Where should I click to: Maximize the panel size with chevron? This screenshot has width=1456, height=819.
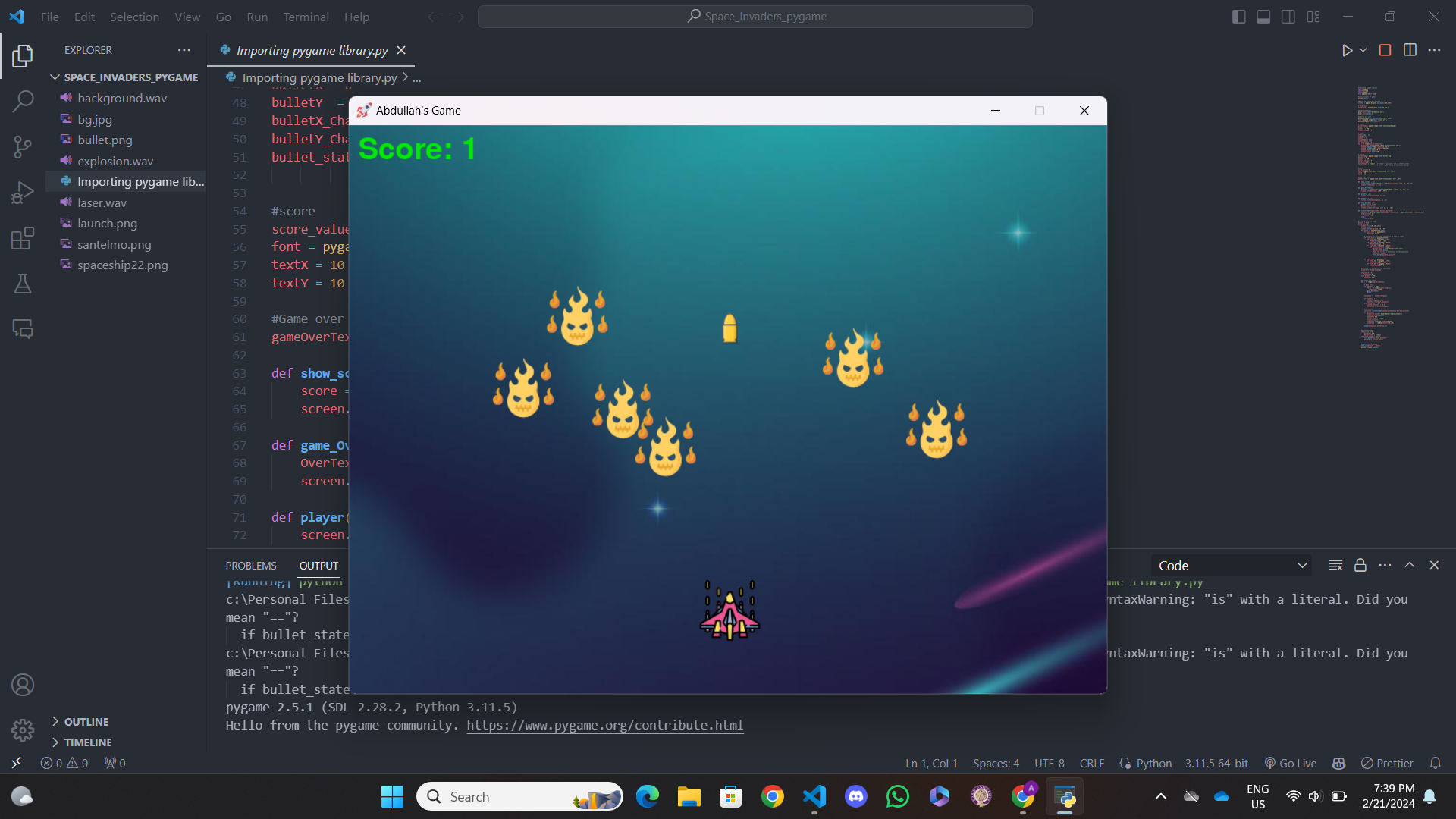click(x=1410, y=565)
